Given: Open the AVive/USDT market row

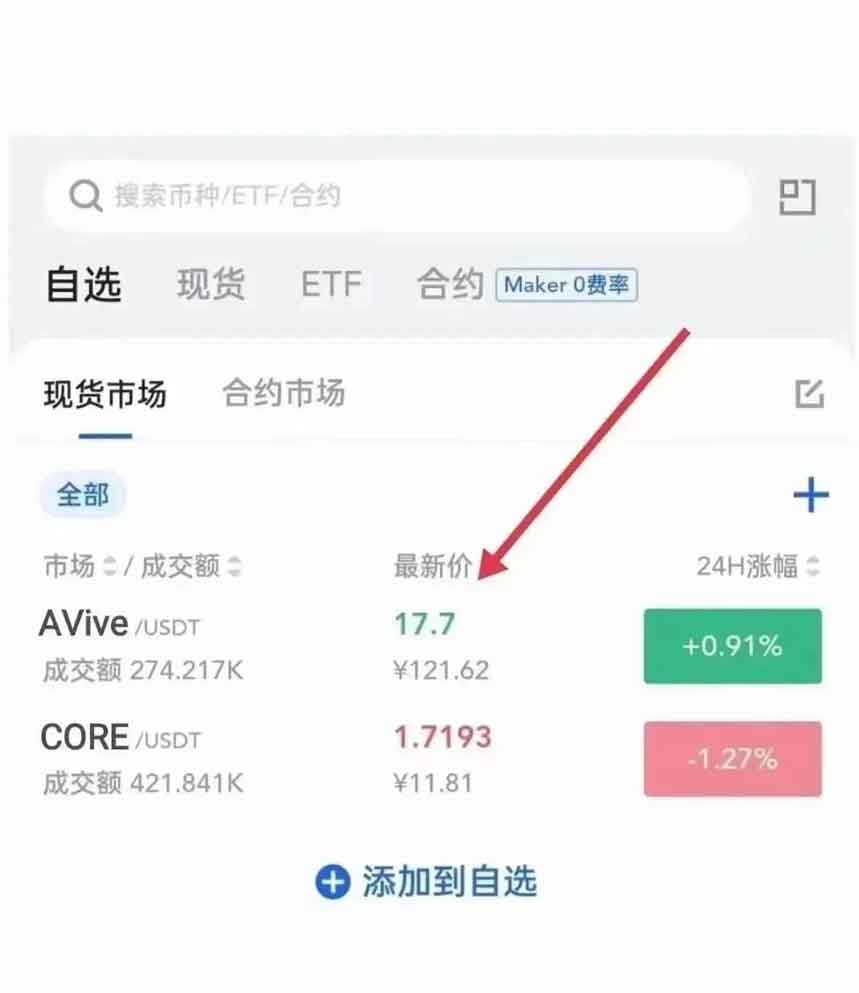Looking at the screenshot, I should coord(431,646).
